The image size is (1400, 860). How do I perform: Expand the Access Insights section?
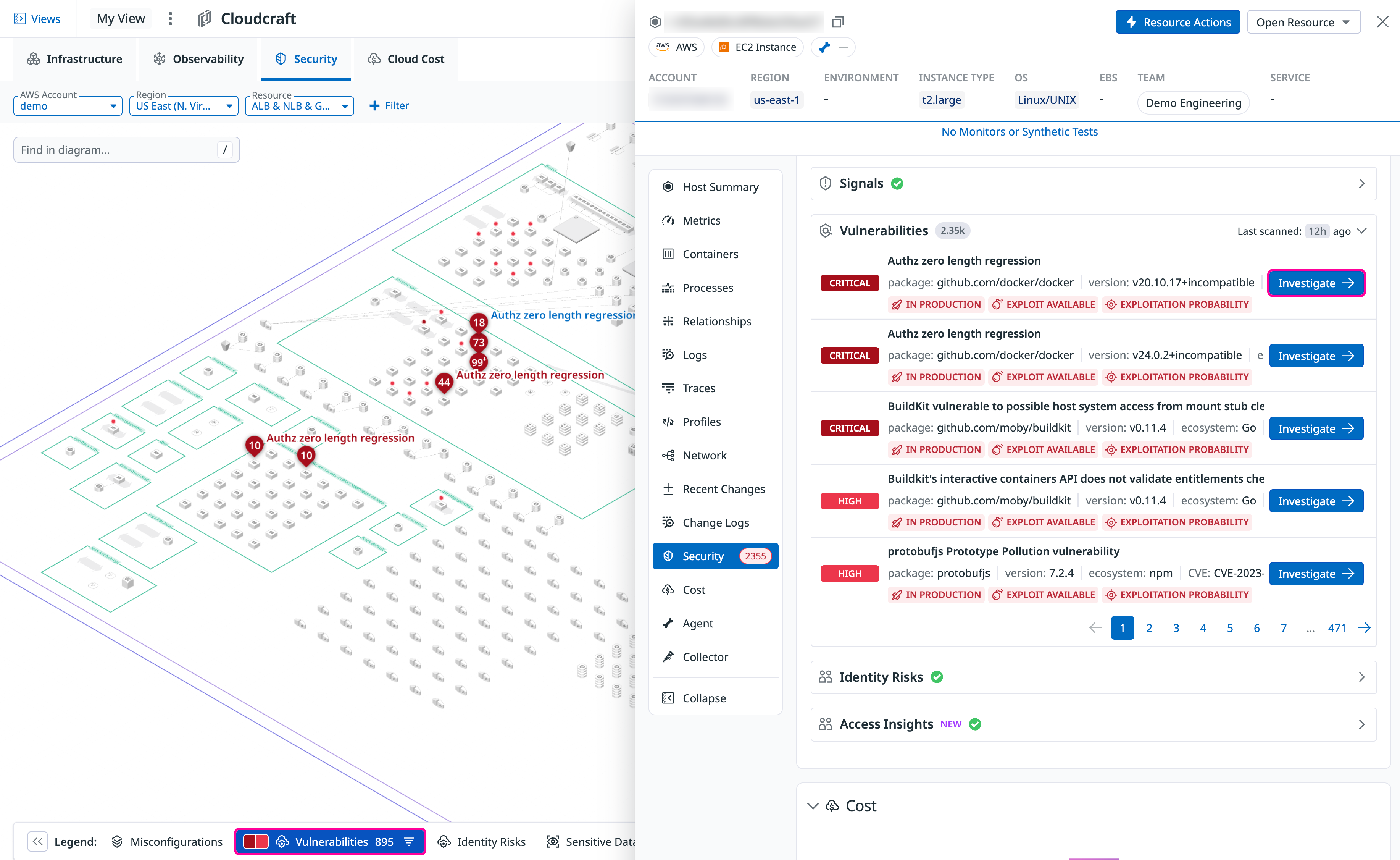point(1093,725)
